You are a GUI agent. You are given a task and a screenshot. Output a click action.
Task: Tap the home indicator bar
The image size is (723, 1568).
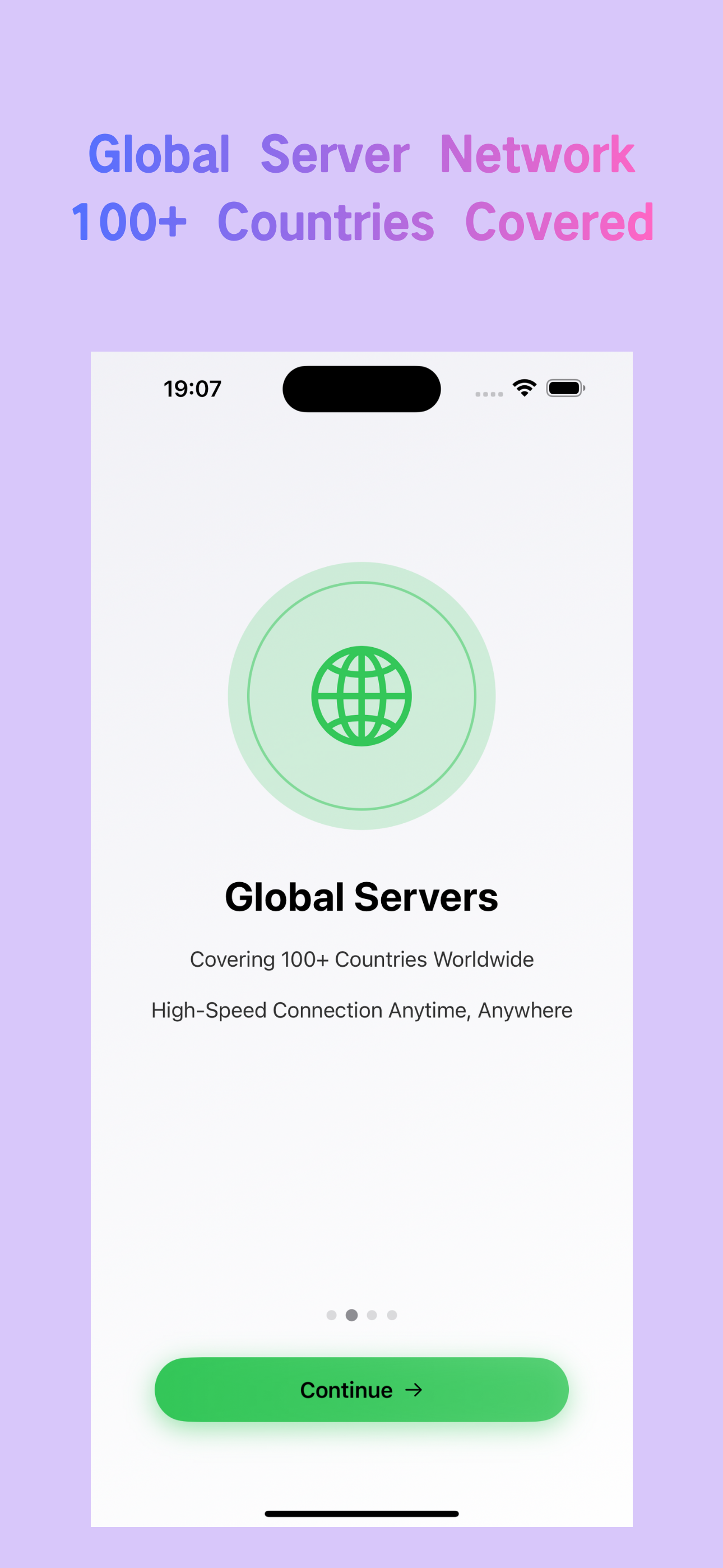[361, 1513]
